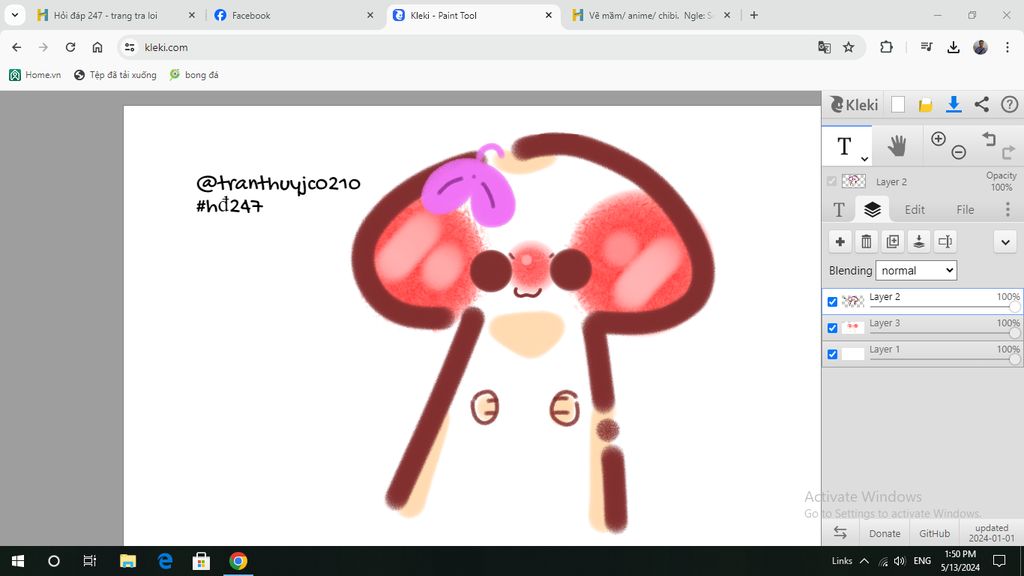Viewport: 1024px width, 576px height.
Task: Open the Windows Start menu
Action: (x=18, y=561)
